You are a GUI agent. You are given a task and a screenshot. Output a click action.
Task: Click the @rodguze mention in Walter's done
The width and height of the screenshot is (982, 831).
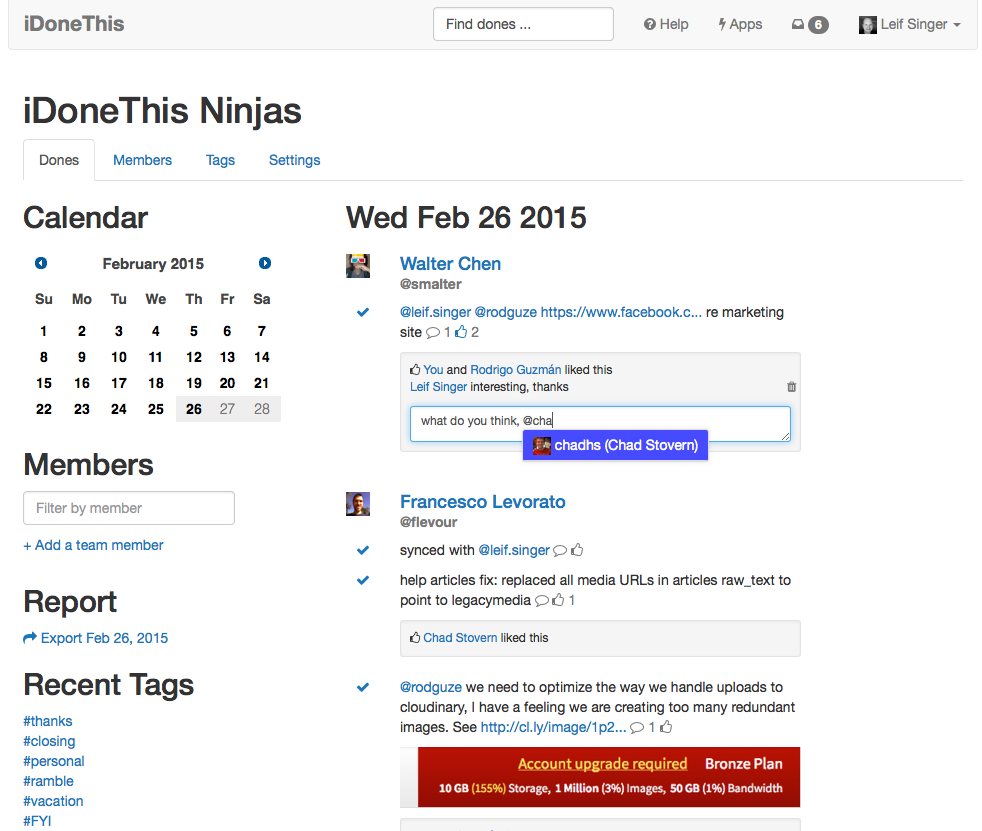coord(505,312)
